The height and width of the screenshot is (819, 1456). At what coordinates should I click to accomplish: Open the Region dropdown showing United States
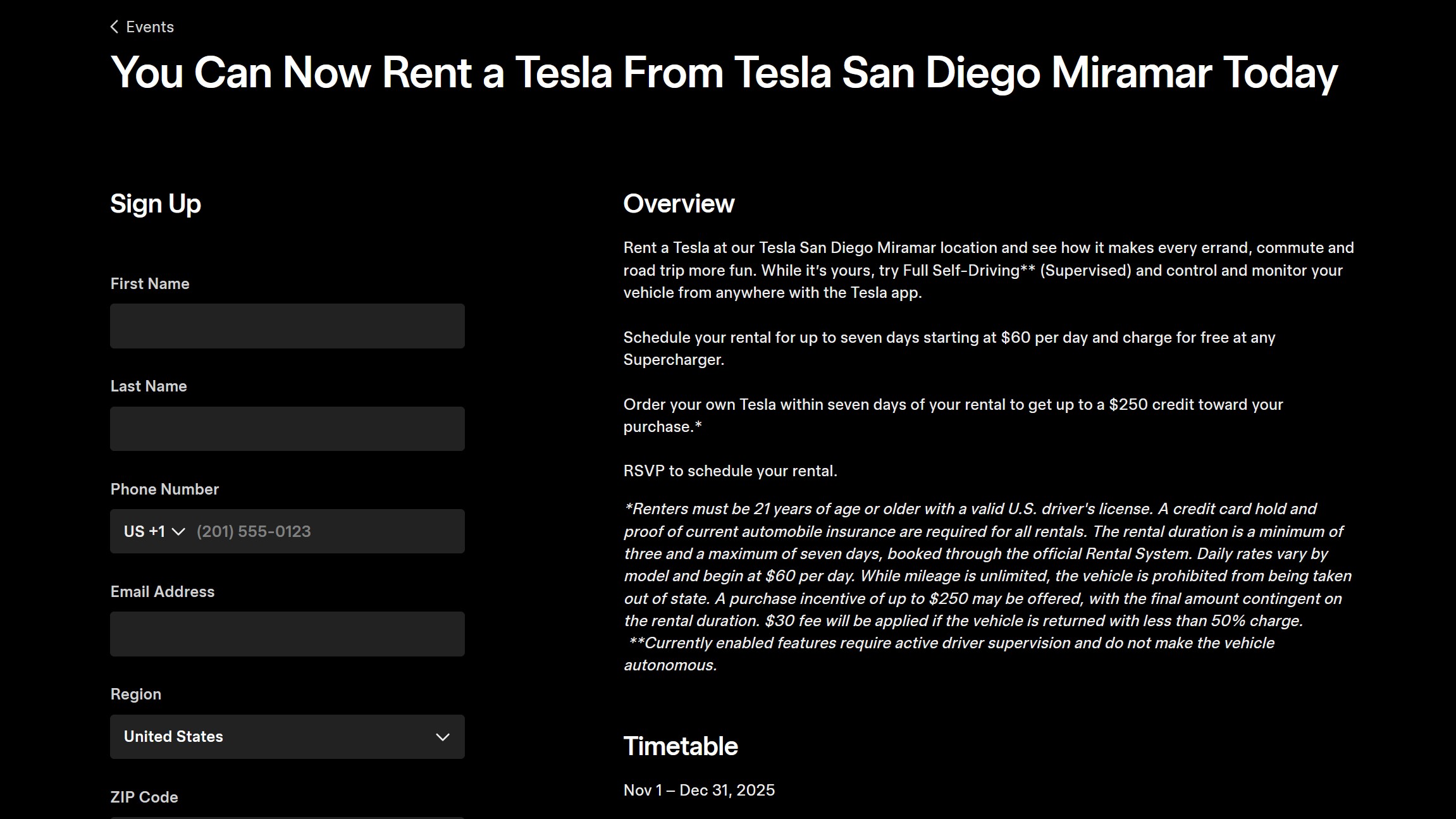pos(287,737)
